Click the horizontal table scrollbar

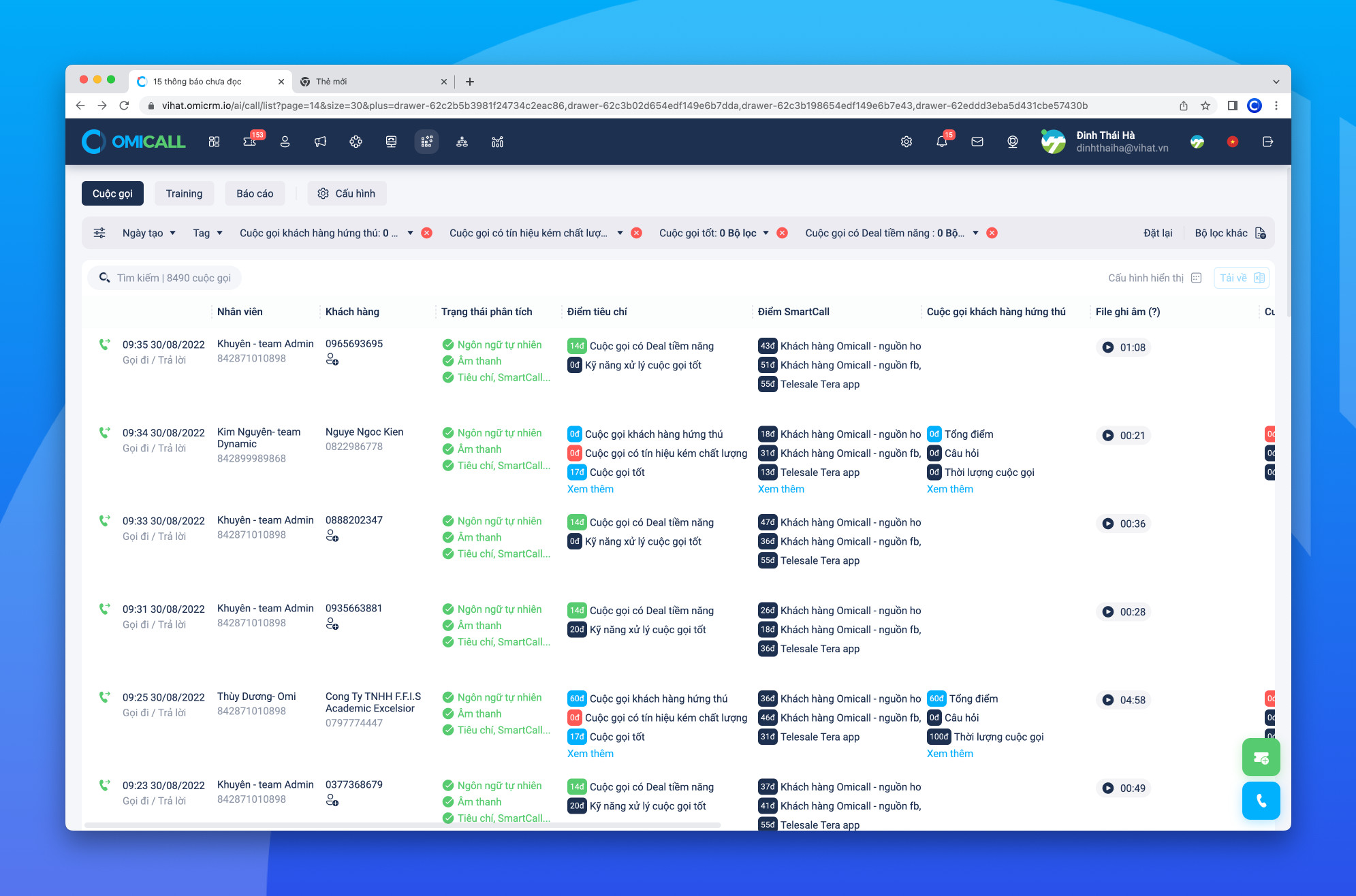point(402,825)
